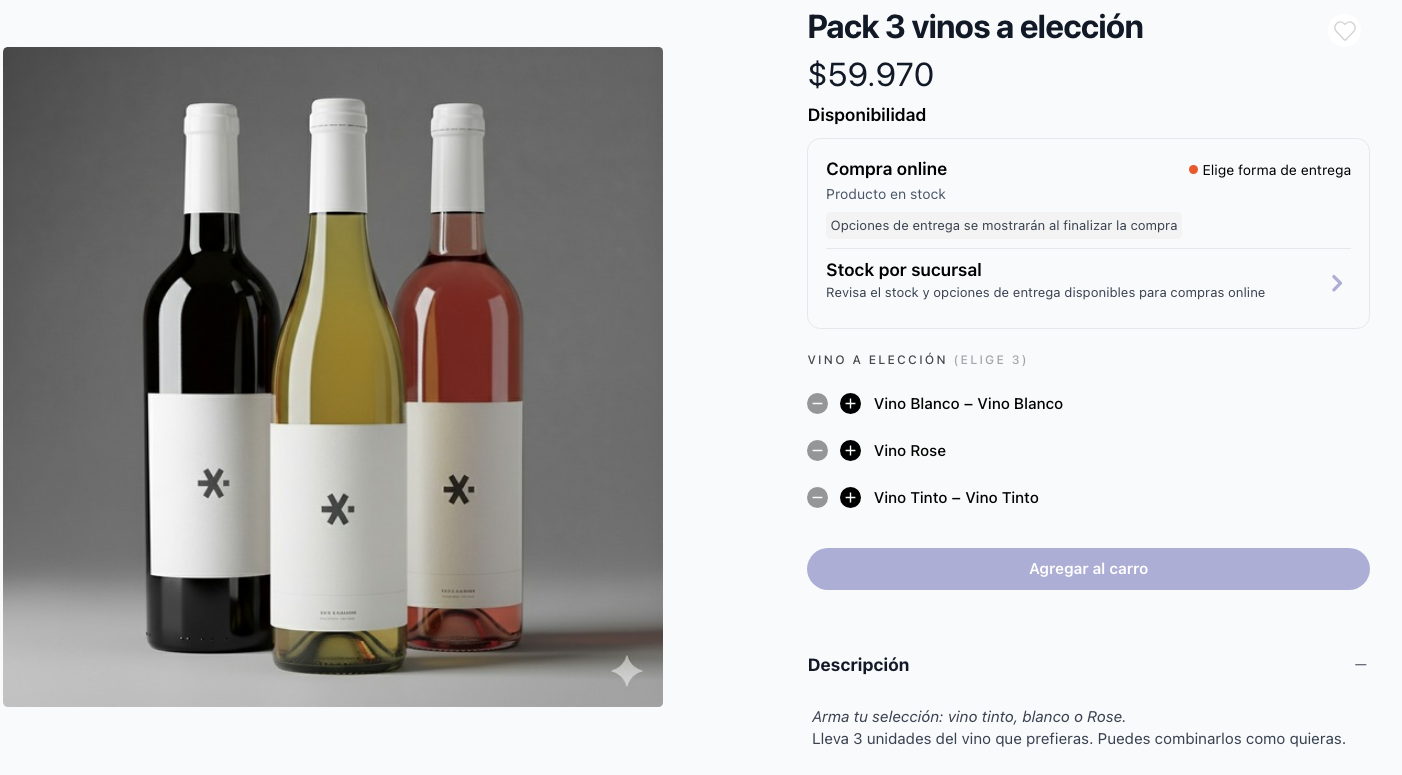
Task: Increase Vino Blanco quantity with plus icon
Action: click(x=850, y=404)
